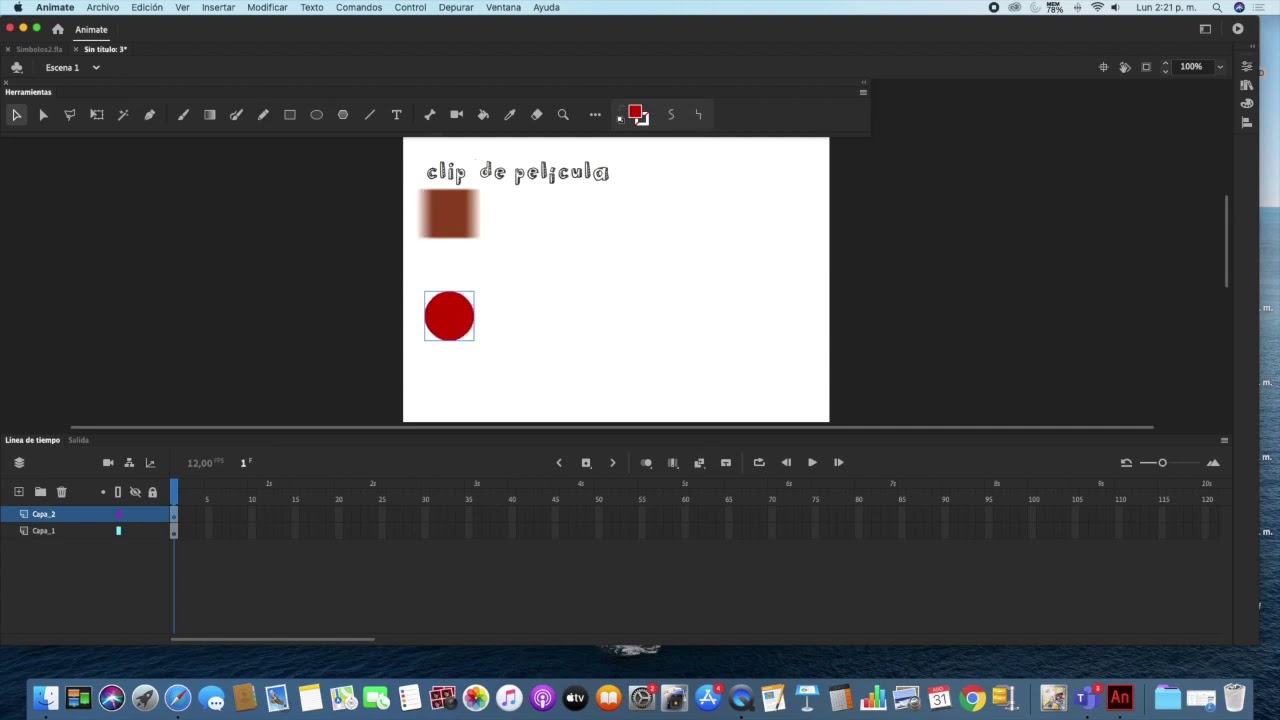1280x720 pixels.
Task: Create a new layer folder
Action: click(x=40, y=492)
